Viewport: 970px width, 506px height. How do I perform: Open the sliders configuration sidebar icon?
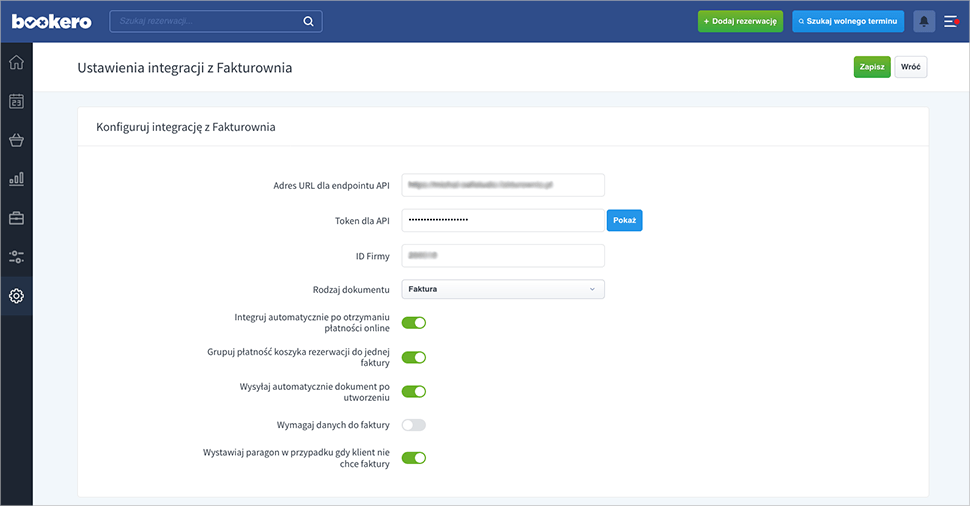[17, 257]
